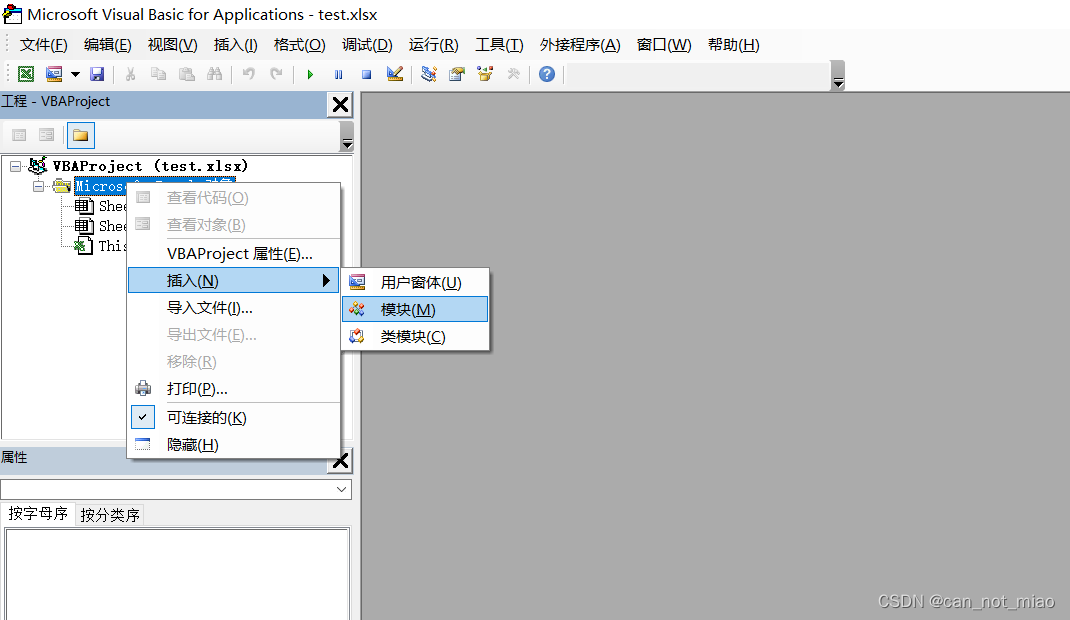Save the project with the floppy icon
The height and width of the screenshot is (620, 1070).
coord(97,74)
